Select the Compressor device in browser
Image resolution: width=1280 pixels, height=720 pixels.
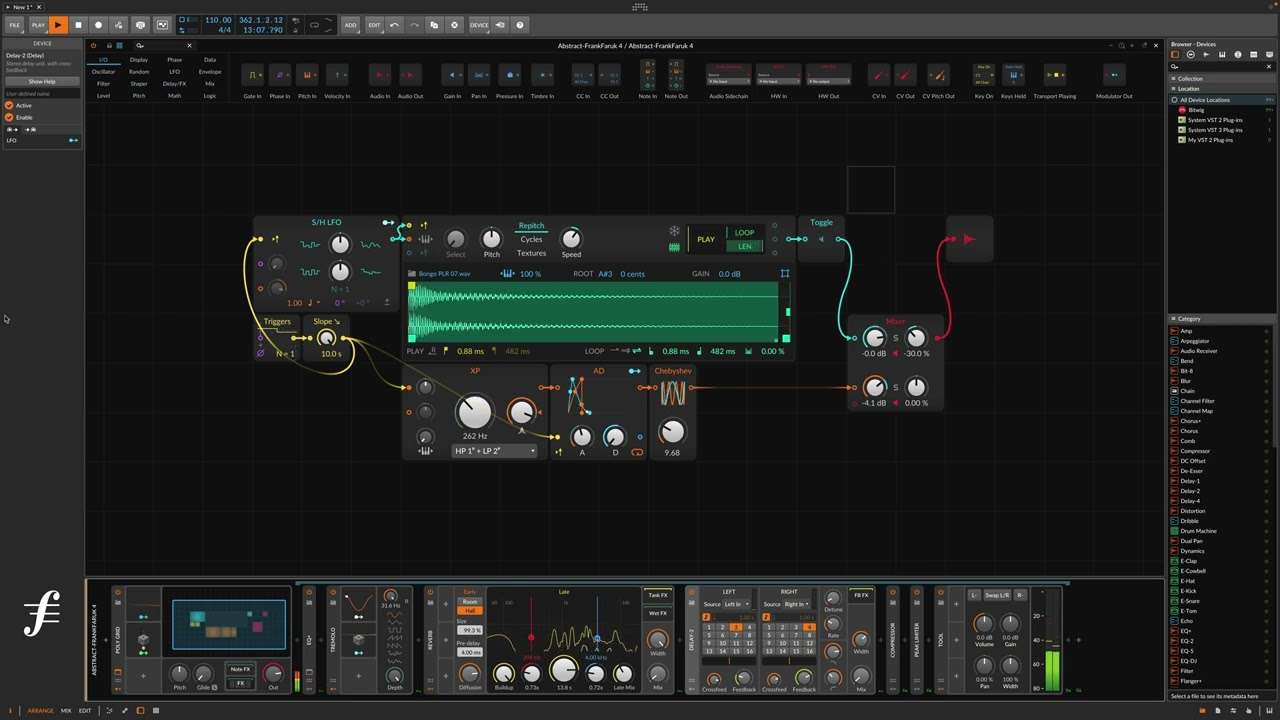click(x=1222, y=451)
